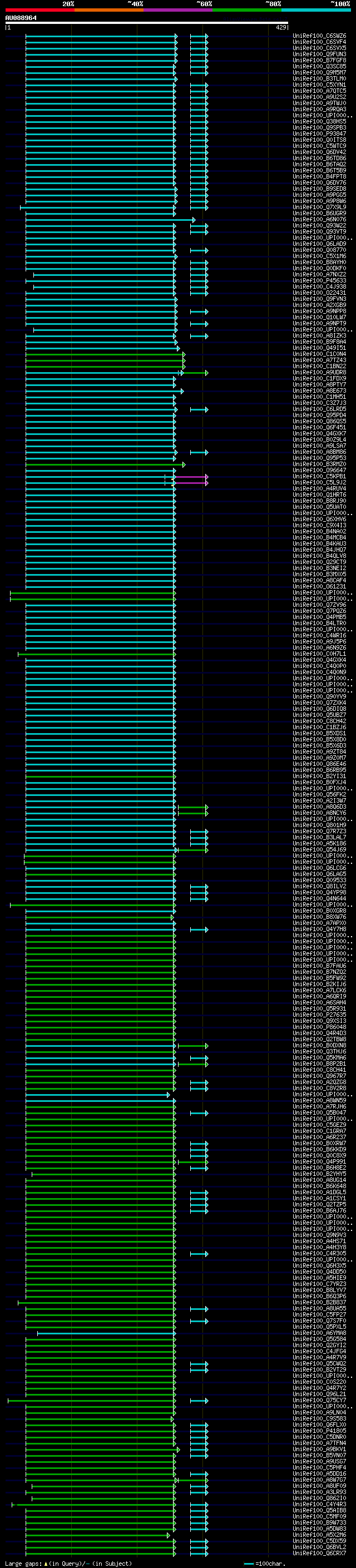Open hit UniRef100_A7TZ43
This screenshot has height=1568, width=356.
(319, 360)
